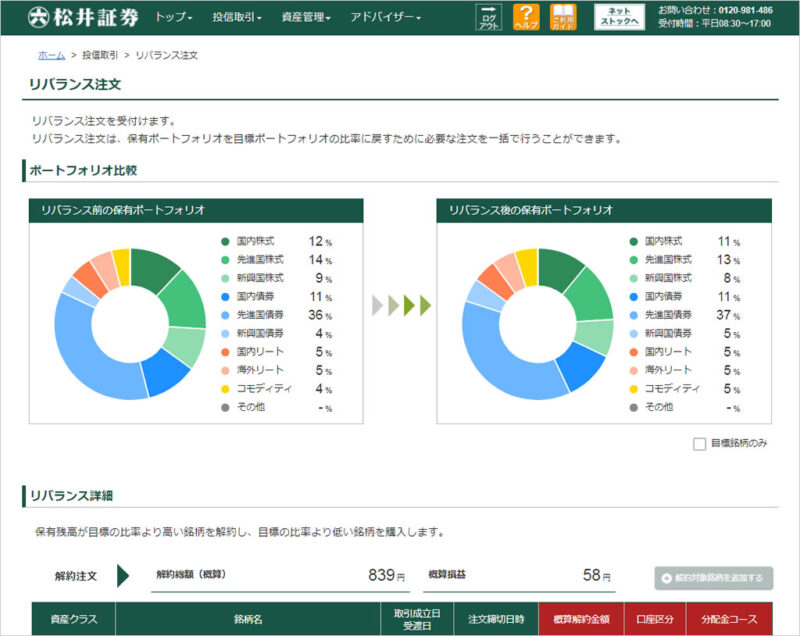Enable the 目標銘柄のみ checkbox
The height and width of the screenshot is (636, 800).
tap(699, 443)
